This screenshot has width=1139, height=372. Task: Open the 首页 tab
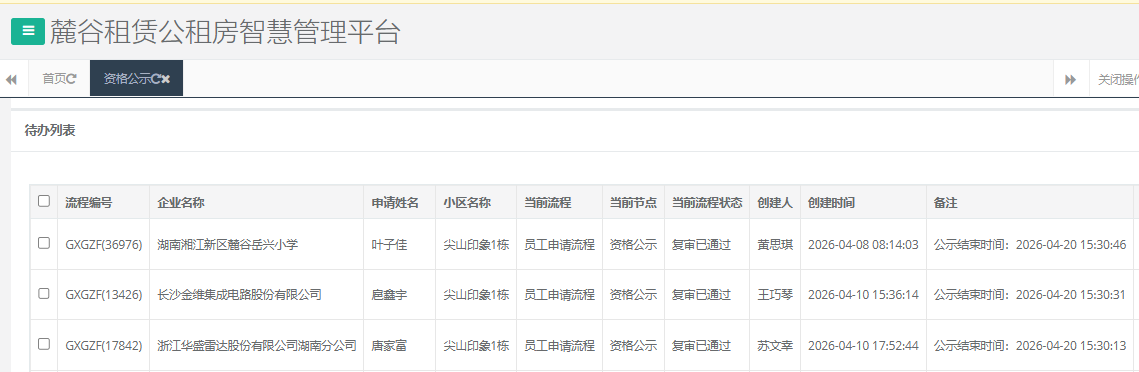click(59, 78)
